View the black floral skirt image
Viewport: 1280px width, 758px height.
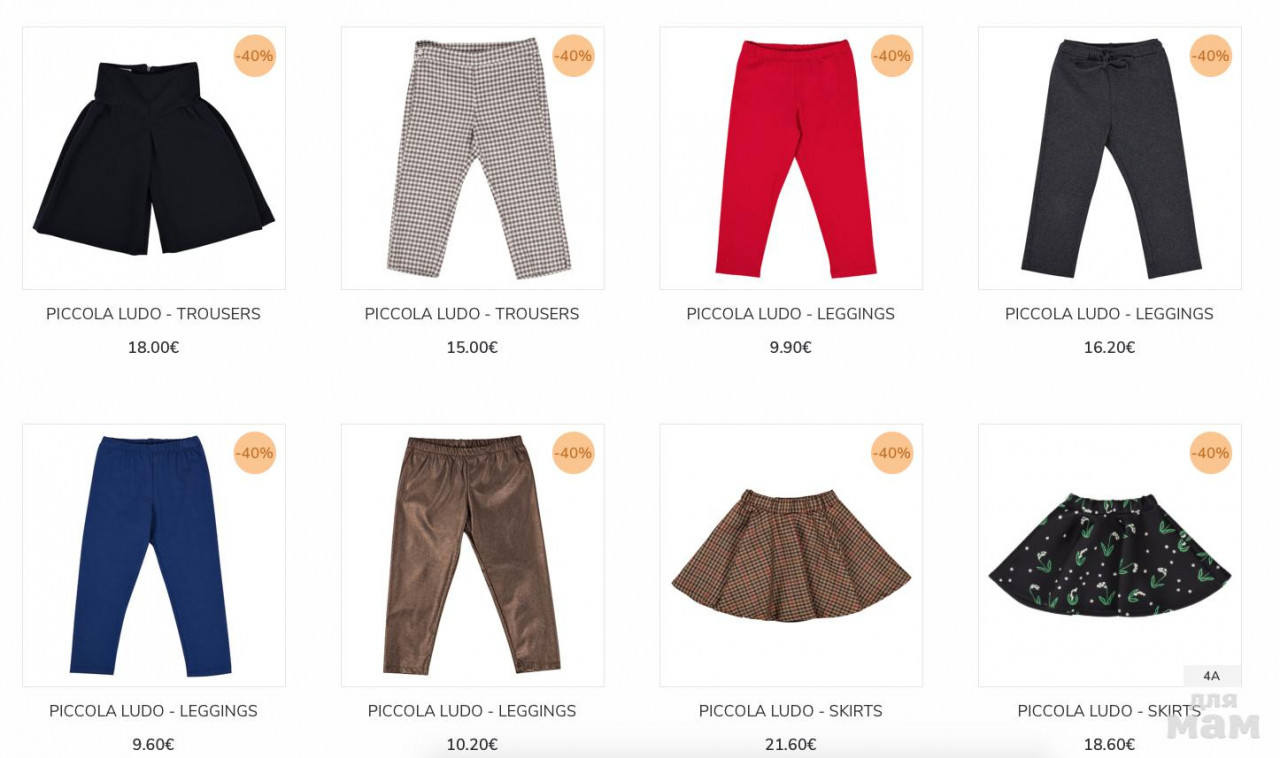point(1110,555)
